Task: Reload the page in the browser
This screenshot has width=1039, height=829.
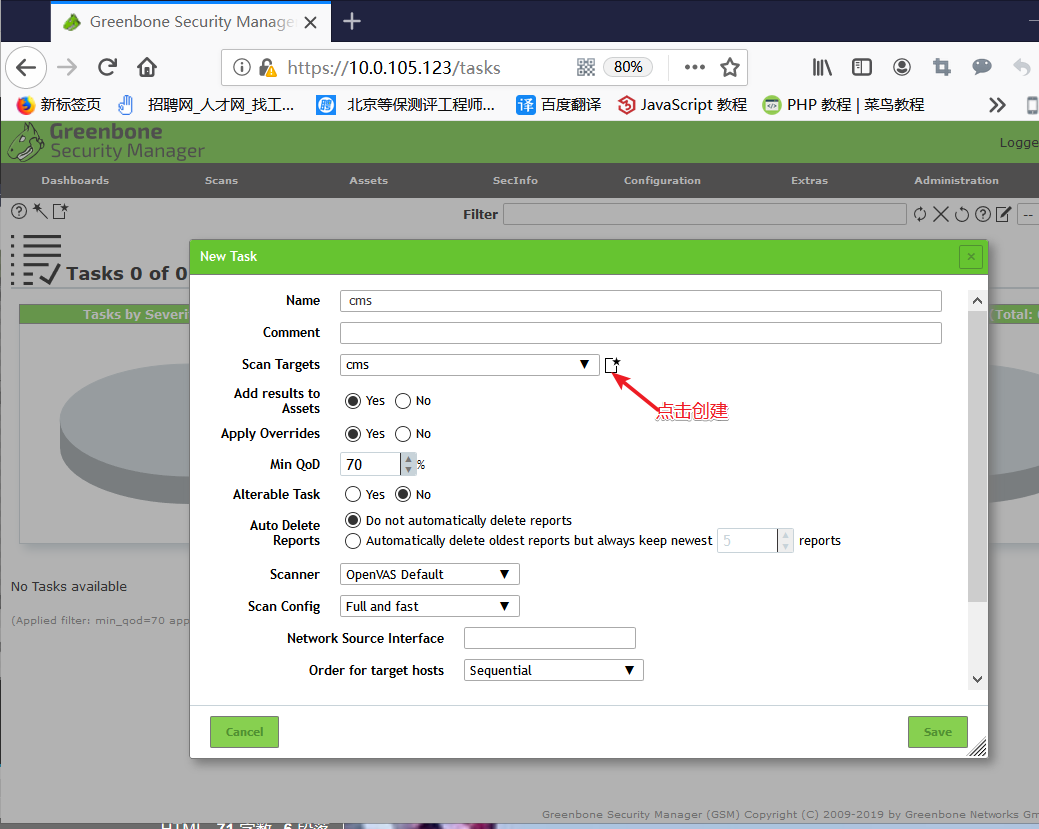Action: tap(107, 67)
